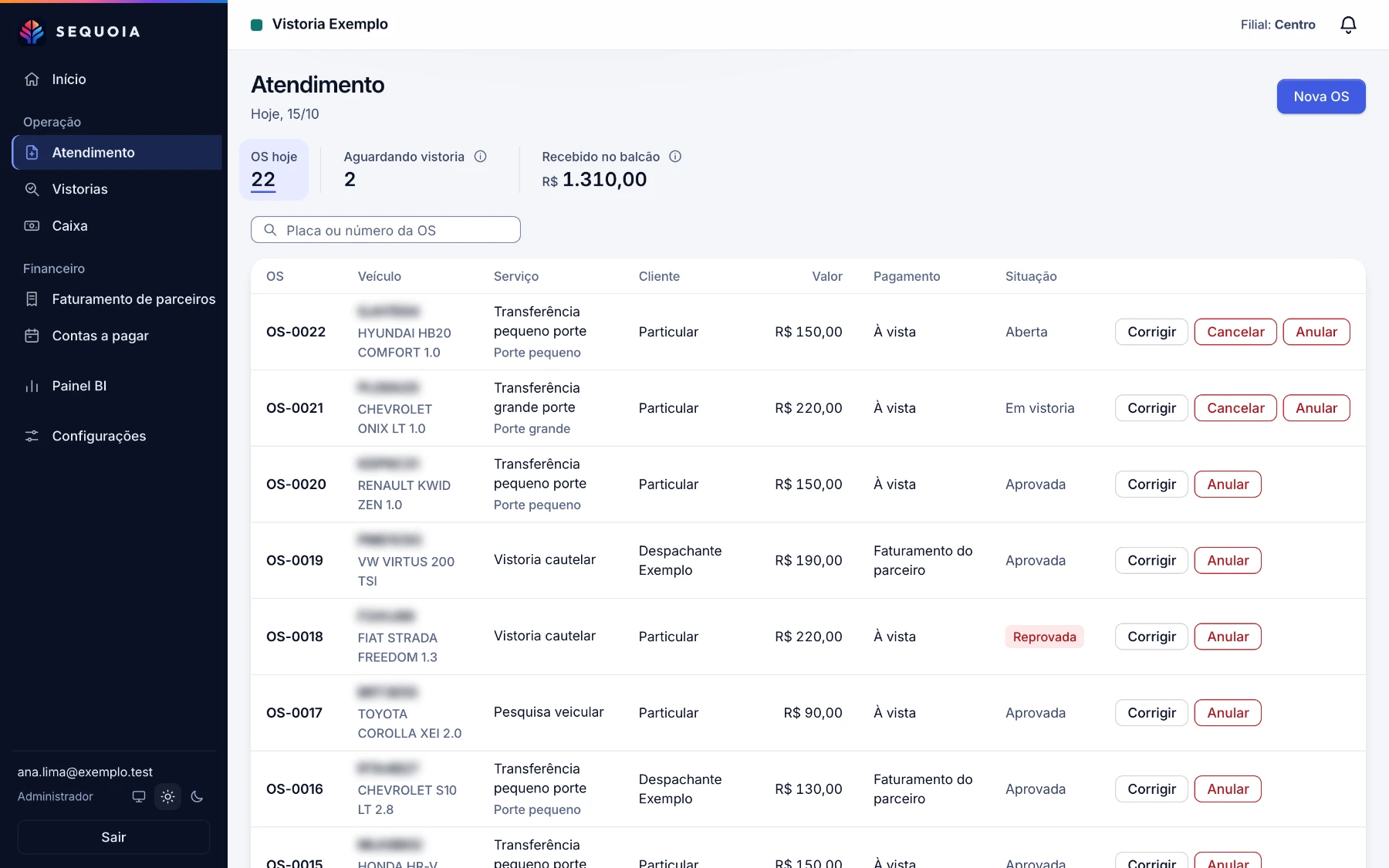Select the OS hoje stat tab

click(274, 170)
